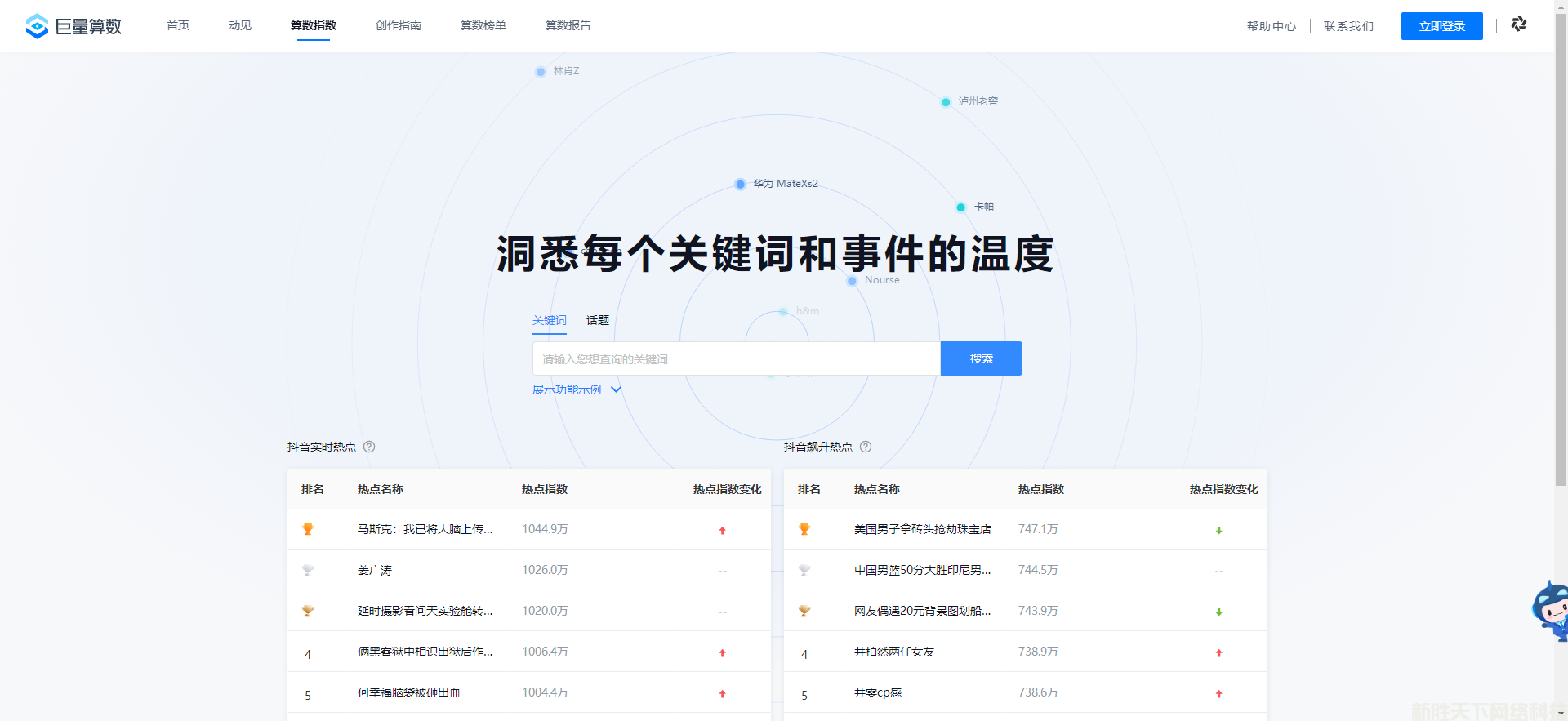
Task: Open hot topic 延时摄影看问天实验舱转
Action: [x=425, y=611]
